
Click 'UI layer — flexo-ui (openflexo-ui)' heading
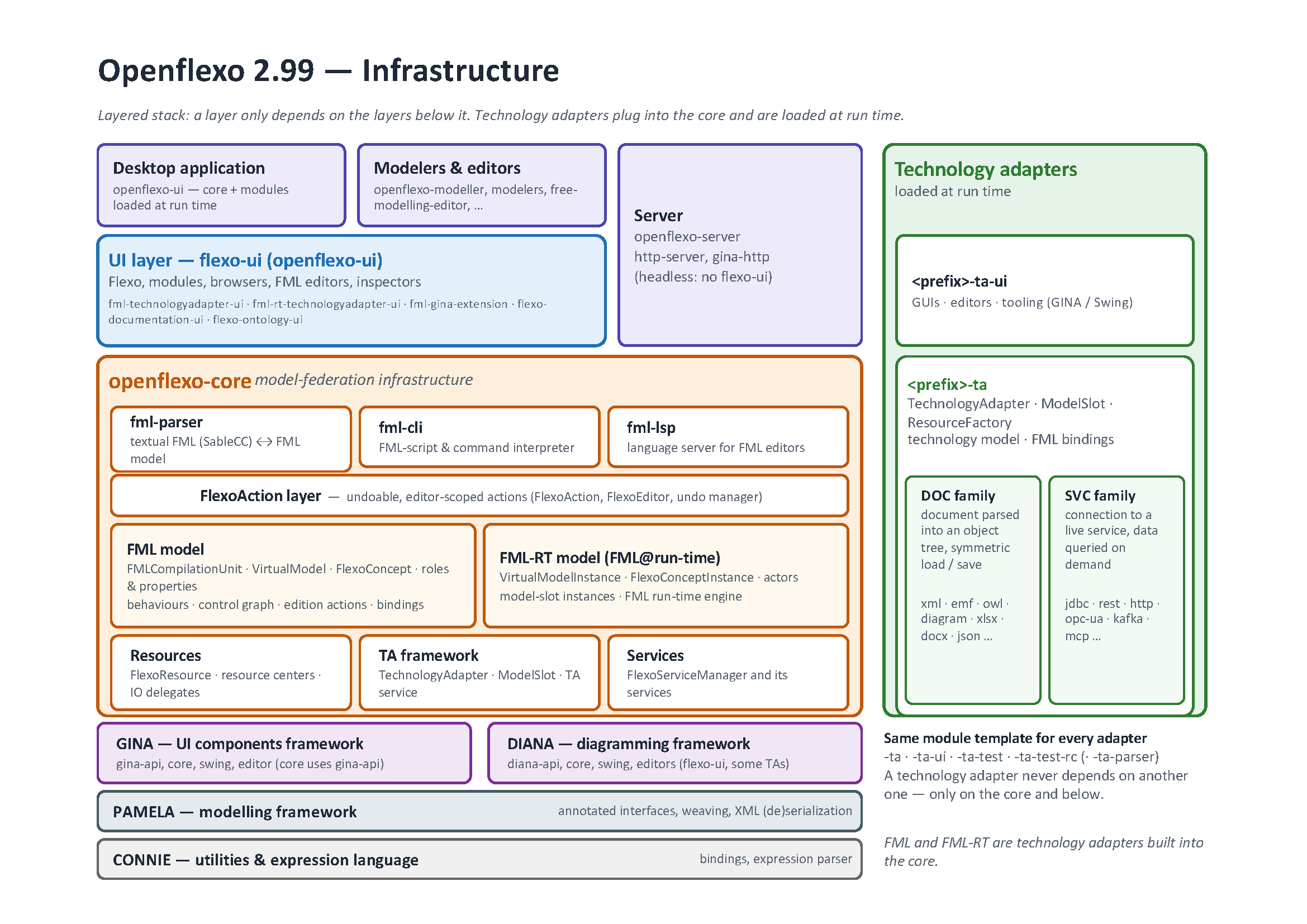tap(245, 260)
